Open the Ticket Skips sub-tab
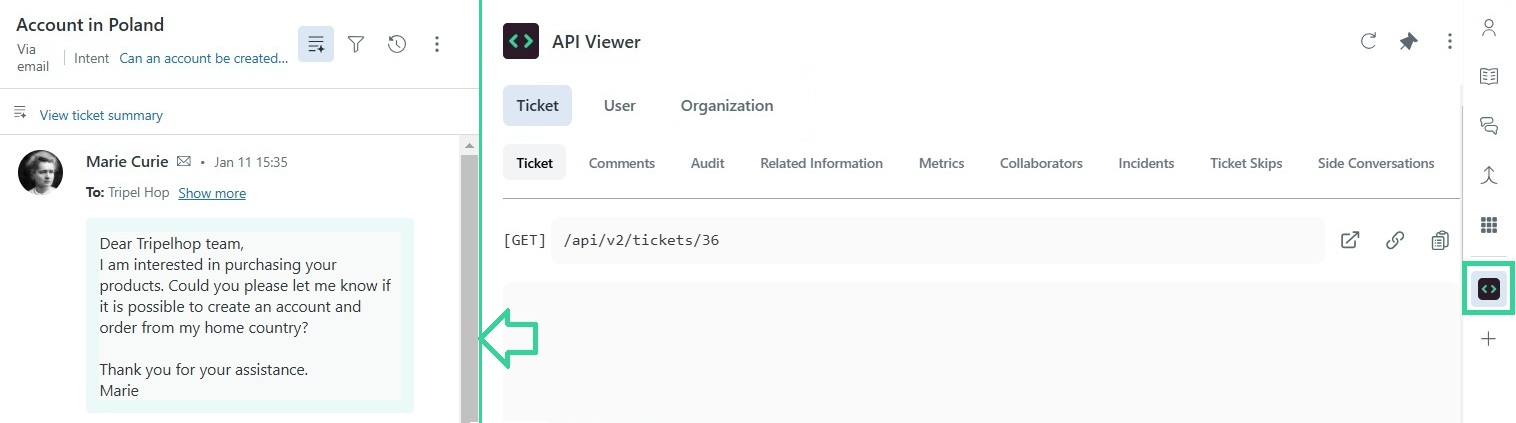The height and width of the screenshot is (423, 1516). [1246, 163]
